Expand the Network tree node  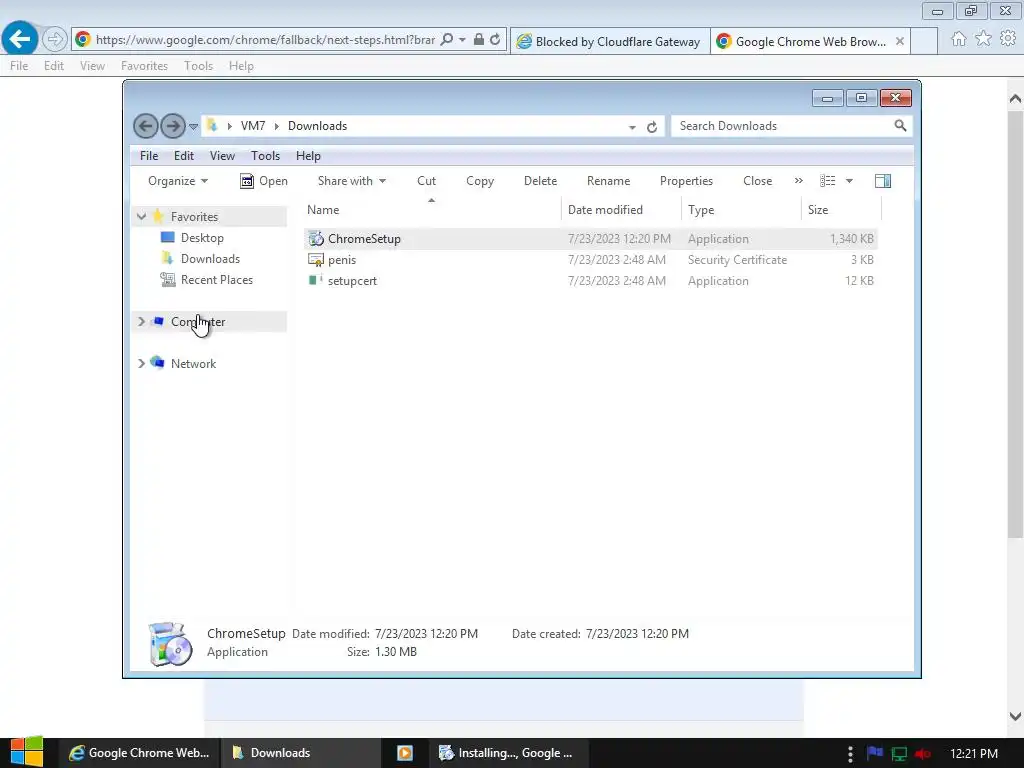coord(141,363)
